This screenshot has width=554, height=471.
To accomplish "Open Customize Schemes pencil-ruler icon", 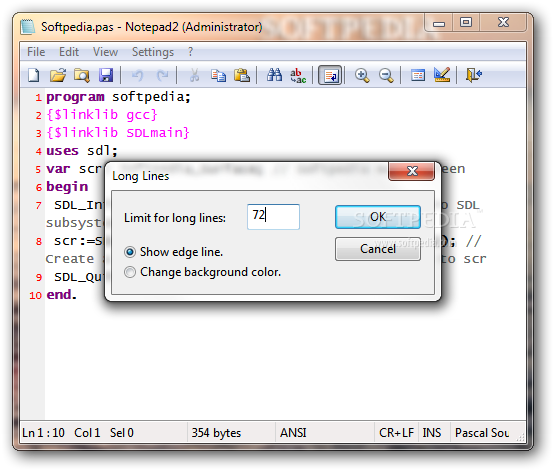I will click(442, 75).
